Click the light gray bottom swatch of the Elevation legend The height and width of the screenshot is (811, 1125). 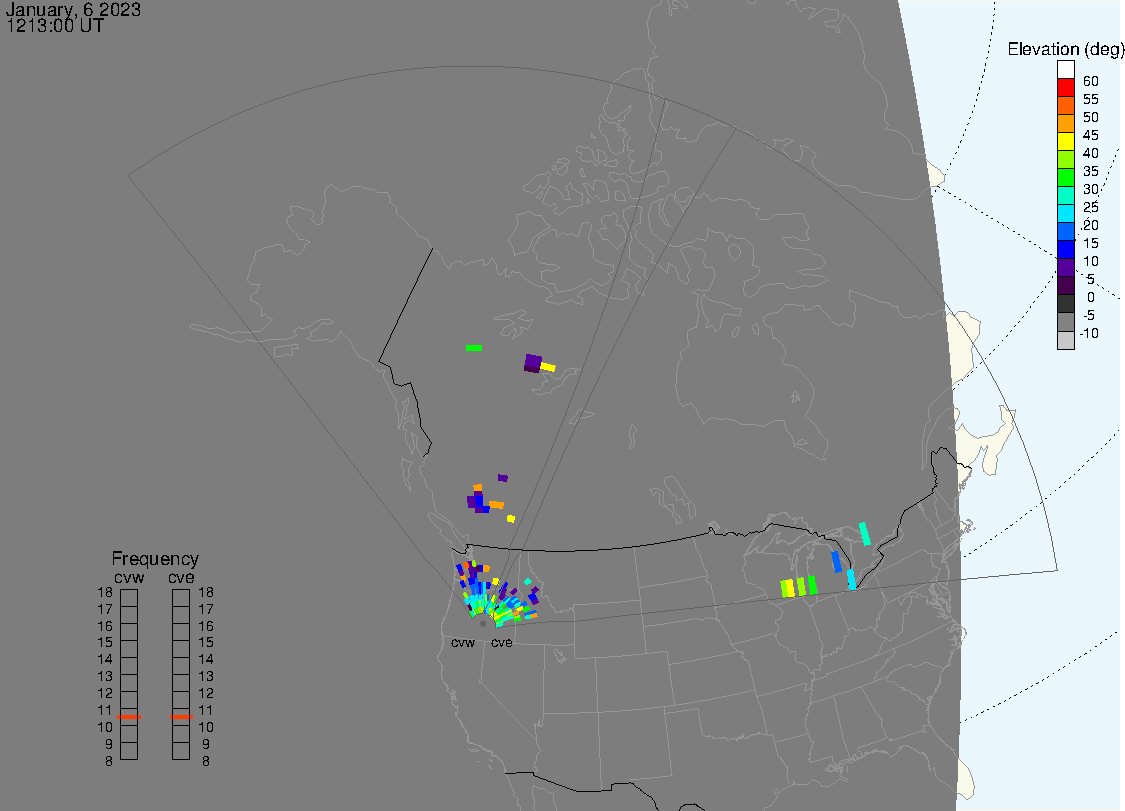pos(1066,340)
